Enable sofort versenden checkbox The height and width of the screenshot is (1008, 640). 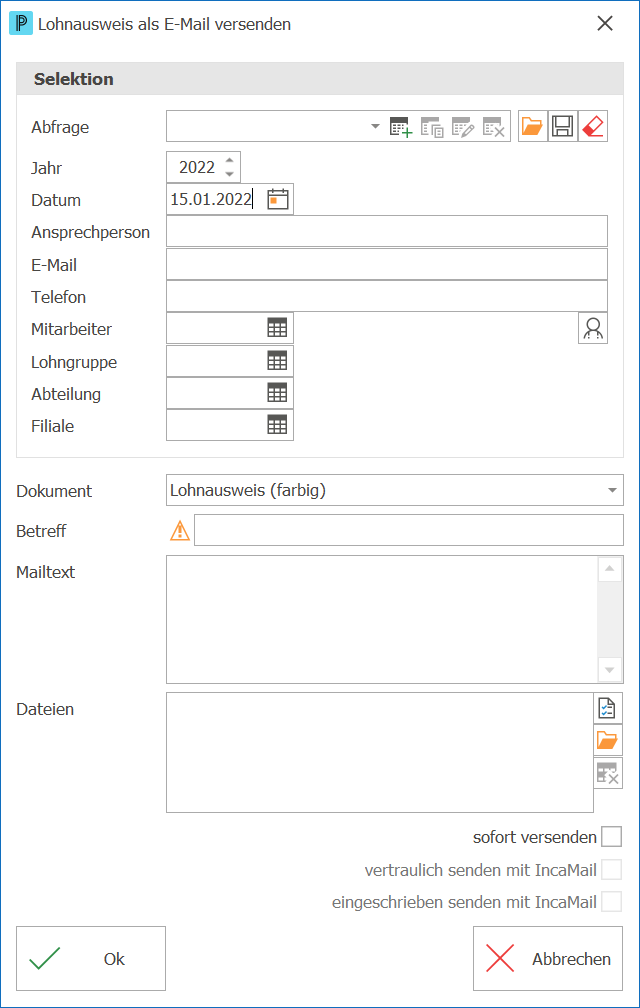[611, 837]
